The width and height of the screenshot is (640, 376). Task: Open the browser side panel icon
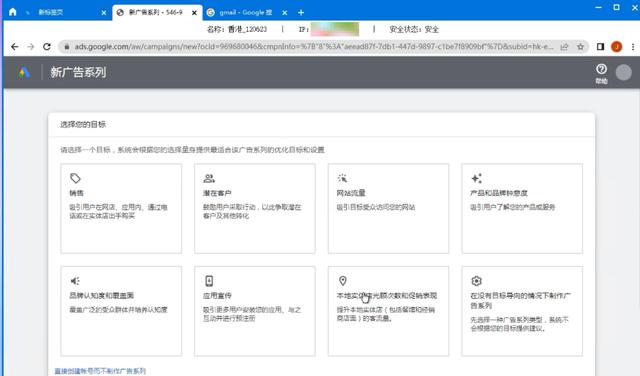click(600, 47)
